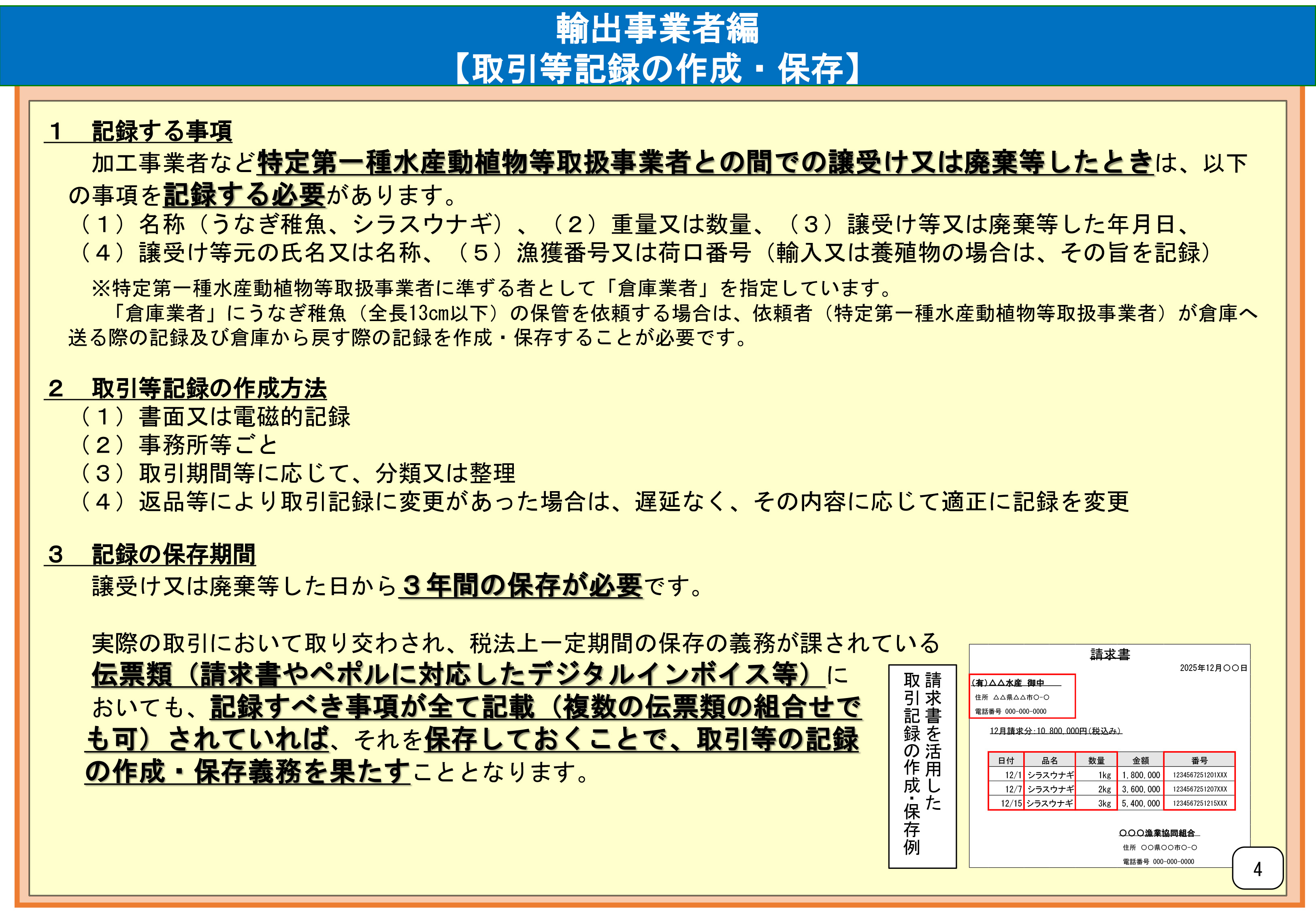
Task: Click the 番号 column header in invoice table
Action: pos(1199,760)
